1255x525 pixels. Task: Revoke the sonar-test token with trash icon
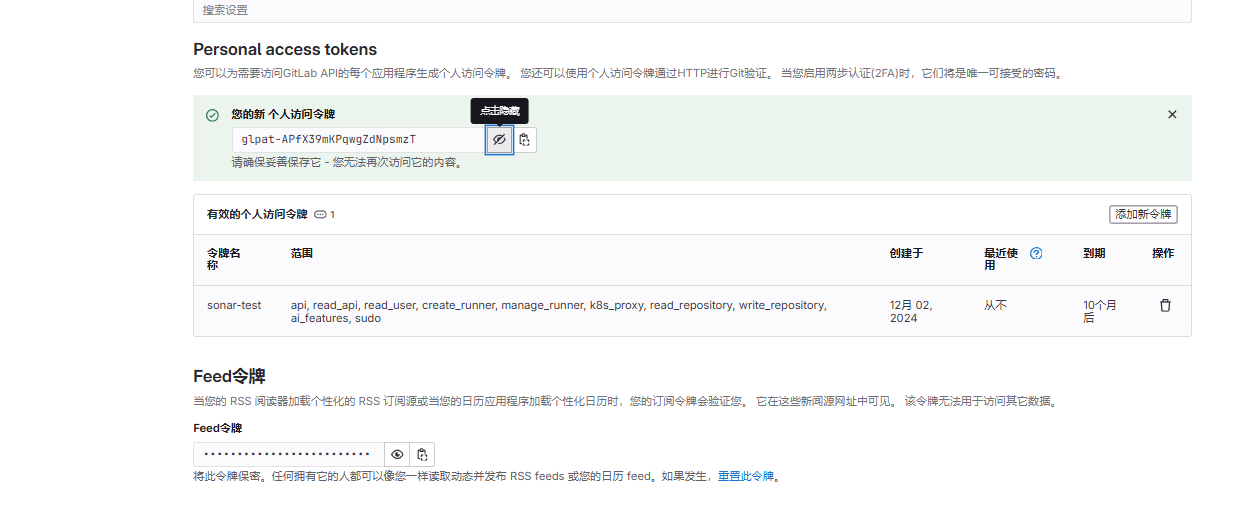tap(1165, 305)
